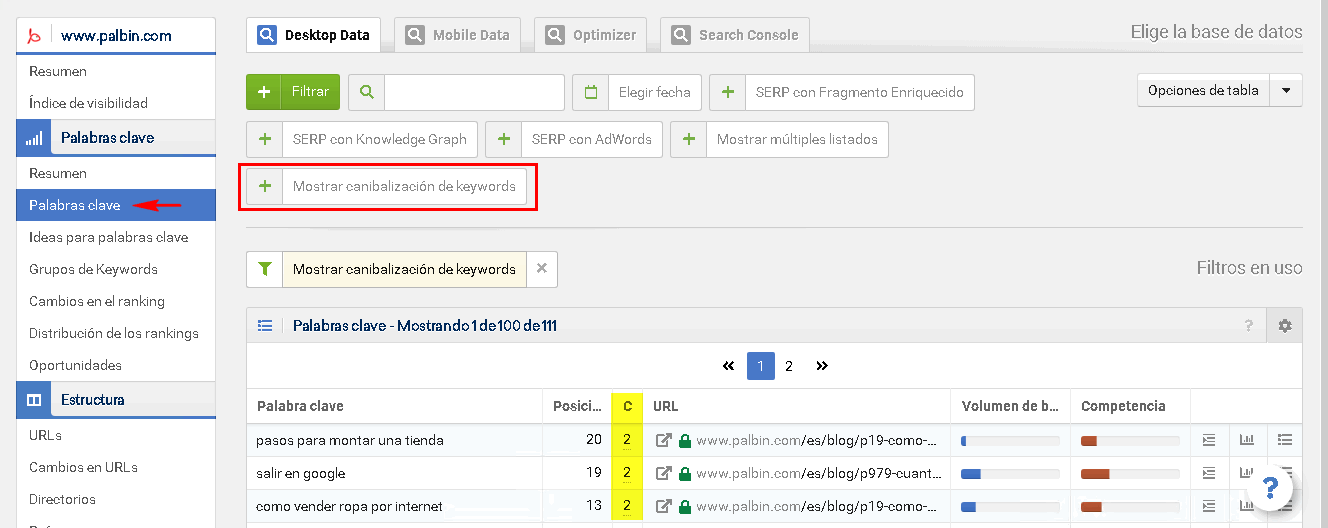
Task: Sort by Competencia column header
Action: (x=1130, y=406)
